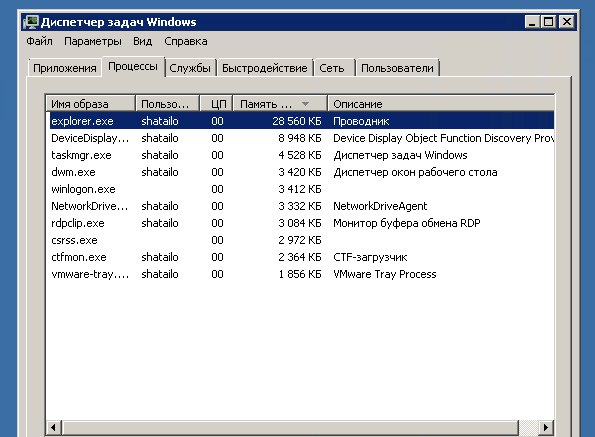Image resolution: width=595 pixels, height=437 pixels.
Task: Click the right horizontal scrollbar arrow
Action: (x=546, y=428)
